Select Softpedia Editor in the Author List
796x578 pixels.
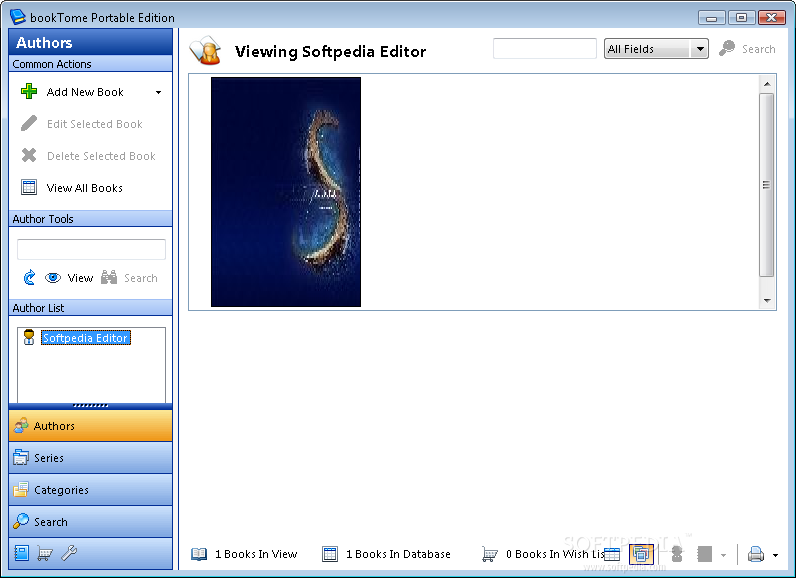85,338
